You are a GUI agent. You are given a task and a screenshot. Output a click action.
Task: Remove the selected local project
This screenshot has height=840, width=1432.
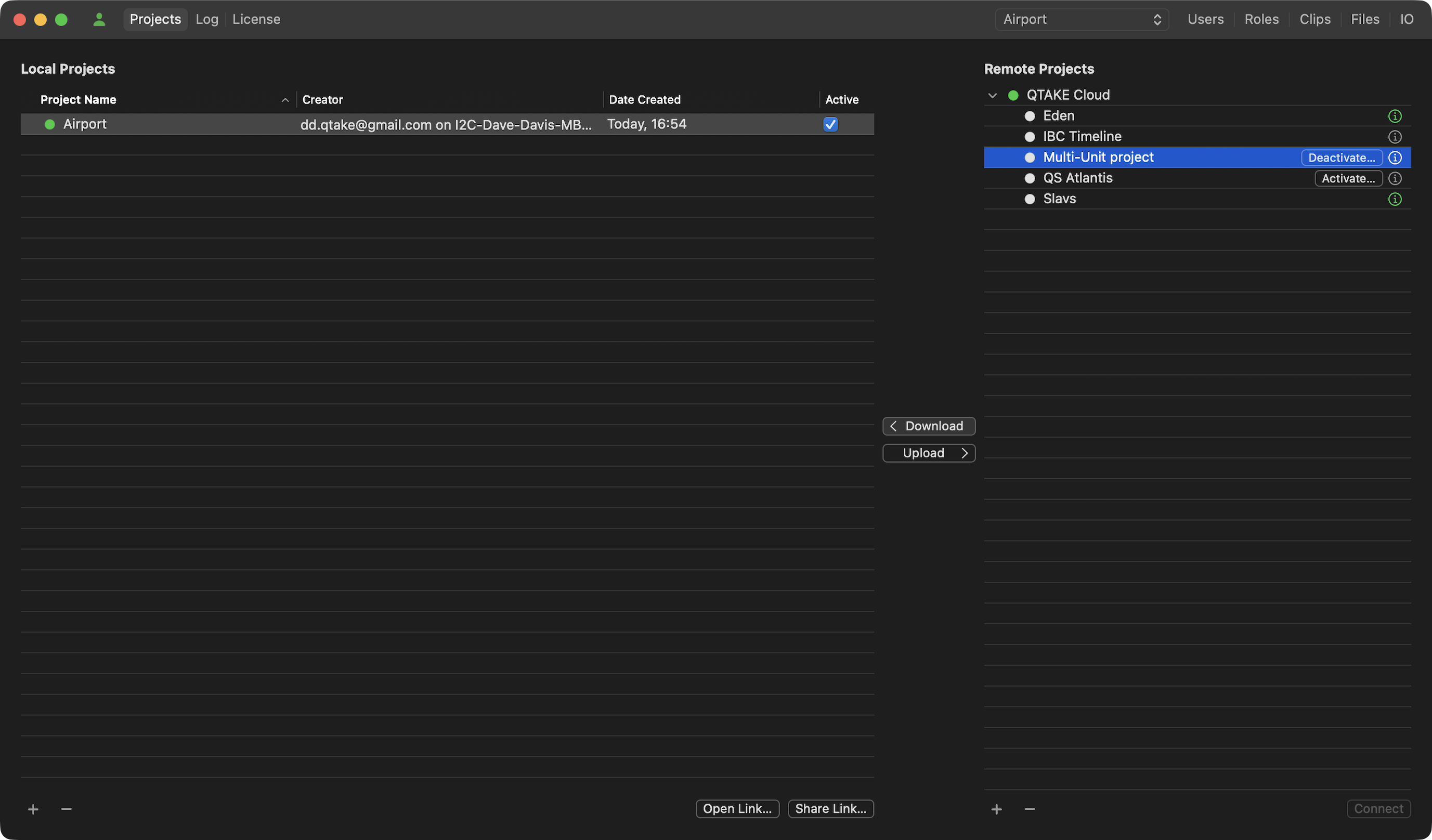point(67,809)
